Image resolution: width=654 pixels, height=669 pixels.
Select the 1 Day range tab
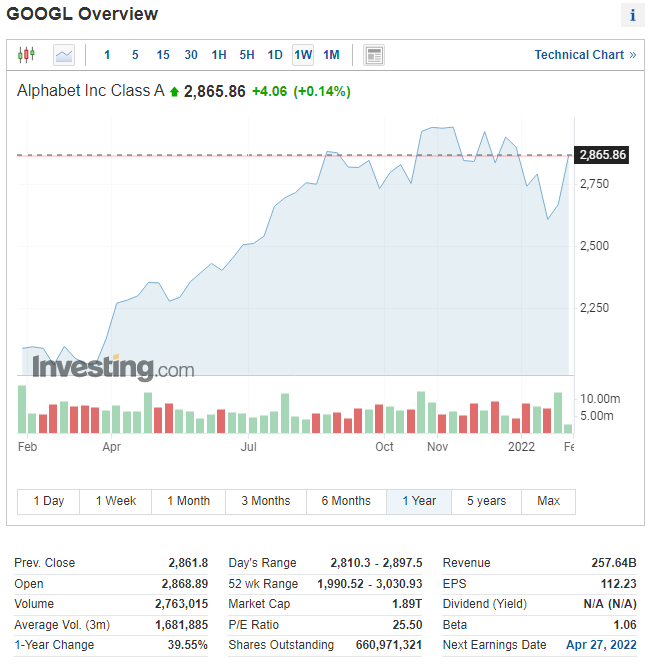coord(49,501)
